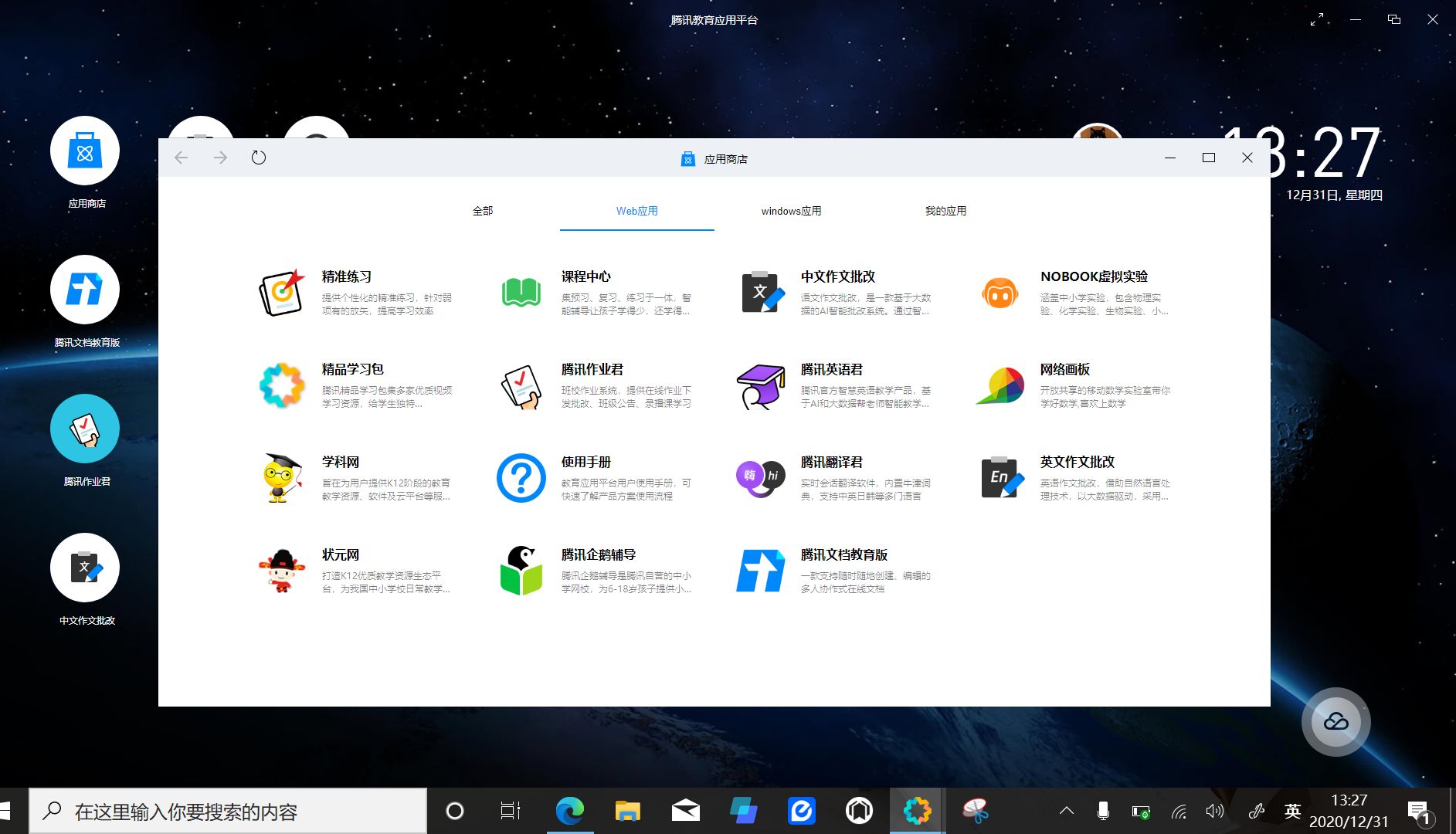Click the 英文作文批改 title text

pyautogui.click(x=1078, y=462)
